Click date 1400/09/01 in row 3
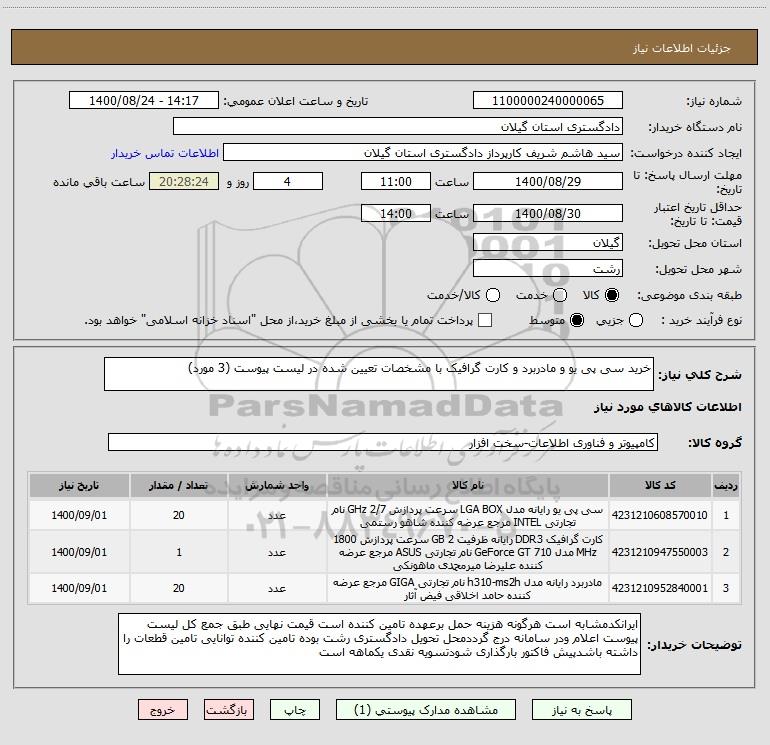The height and width of the screenshot is (745, 770). tap(79, 588)
